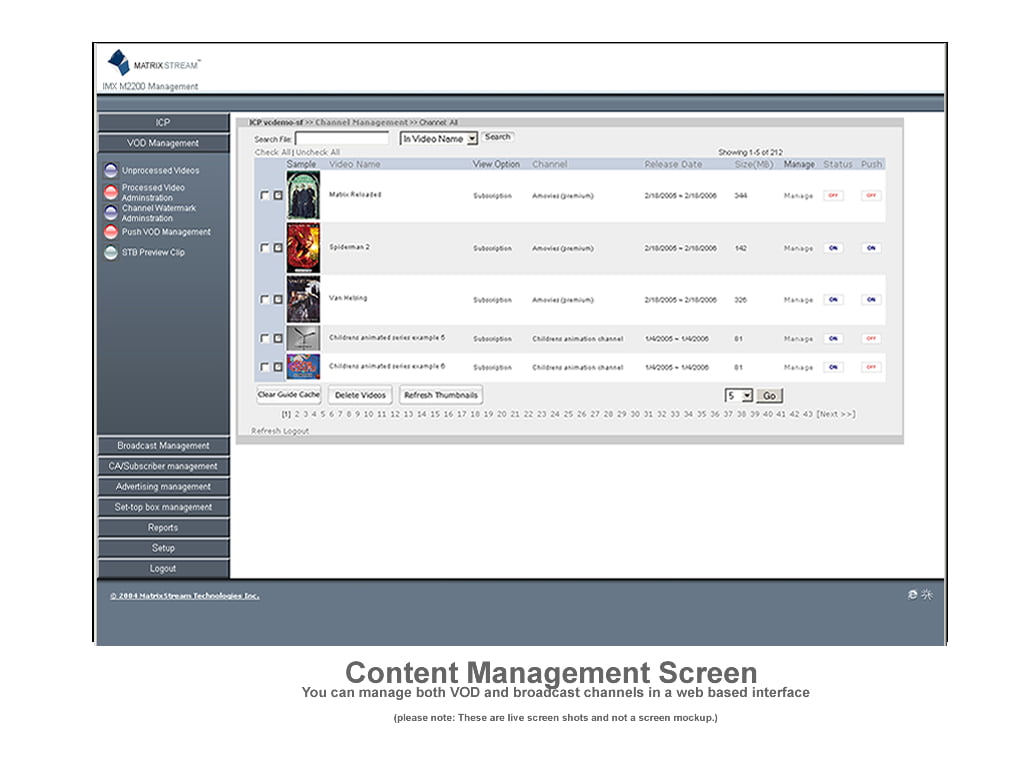Open Broadcast Management section
Image resolution: width=1024 pixels, height=768 pixels.
pos(163,445)
